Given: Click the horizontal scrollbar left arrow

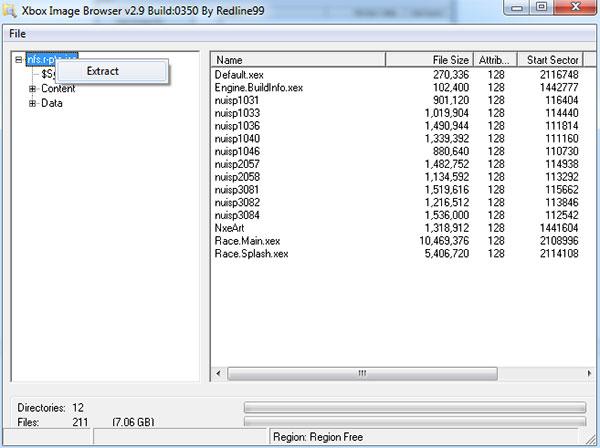Looking at the screenshot, I should click(218, 373).
